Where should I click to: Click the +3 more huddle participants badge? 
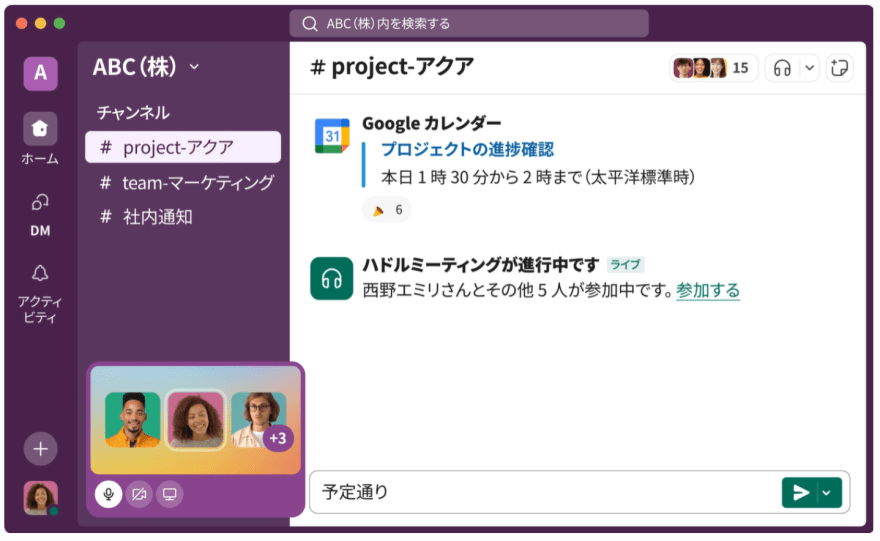(278, 438)
